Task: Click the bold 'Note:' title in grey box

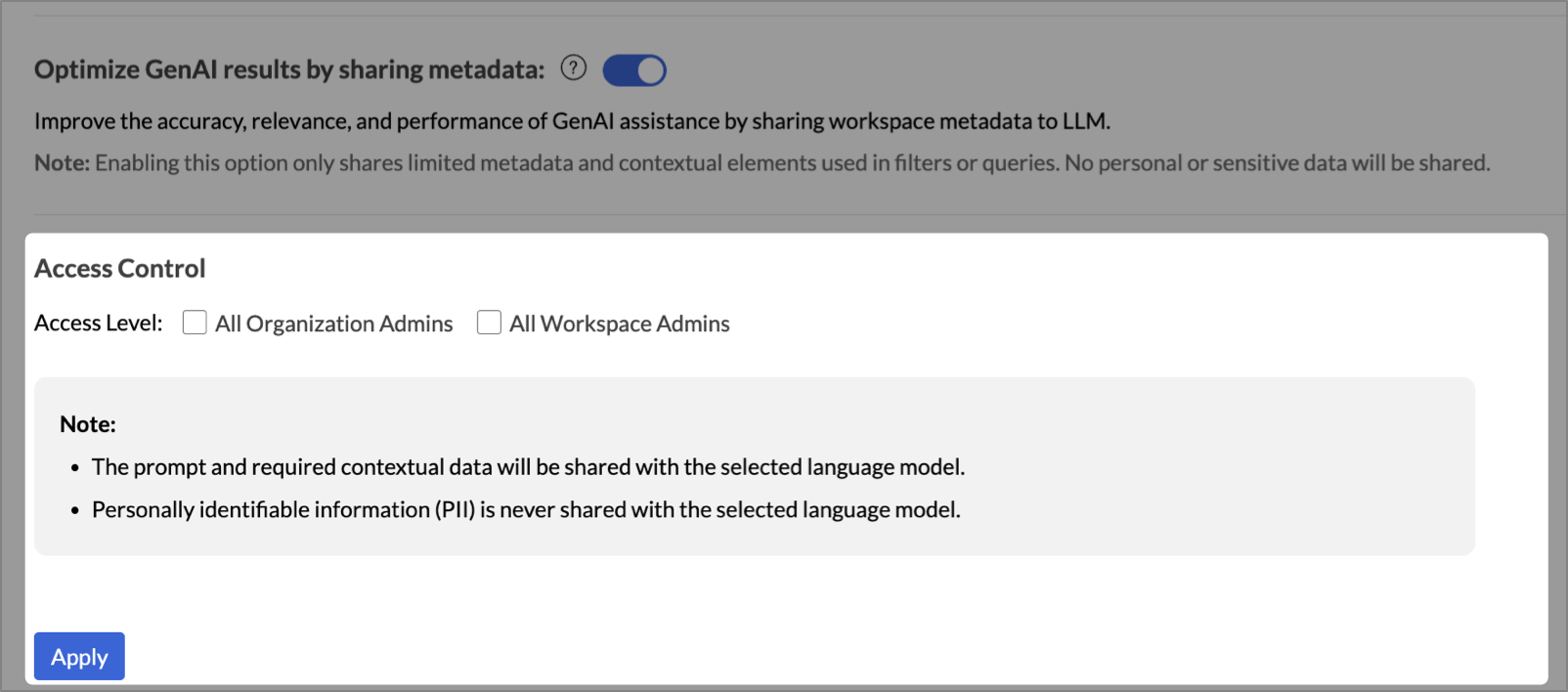Action: pyautogui.click(x=87, y=424)
